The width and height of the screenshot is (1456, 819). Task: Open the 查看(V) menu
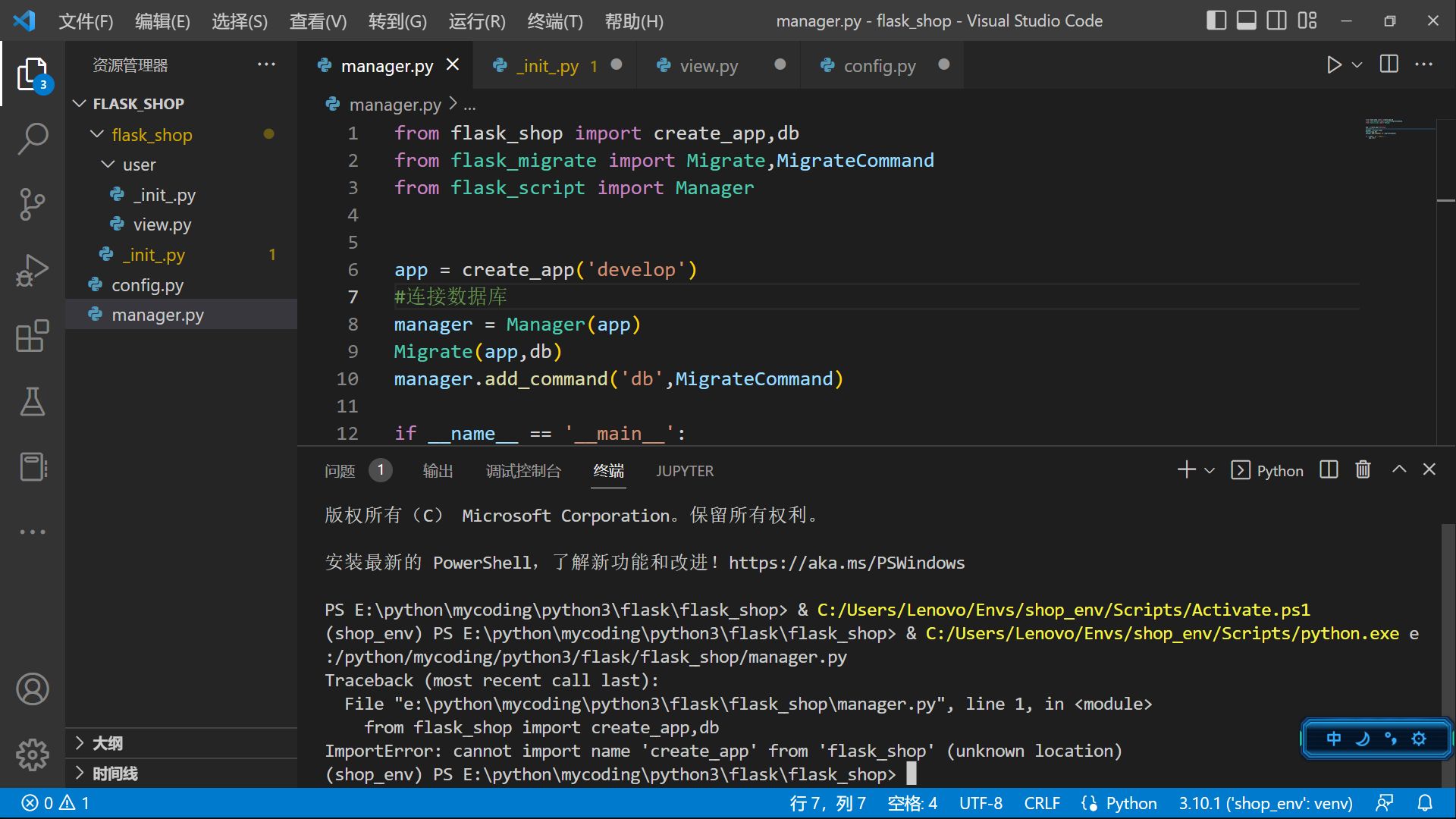(318, 21)
